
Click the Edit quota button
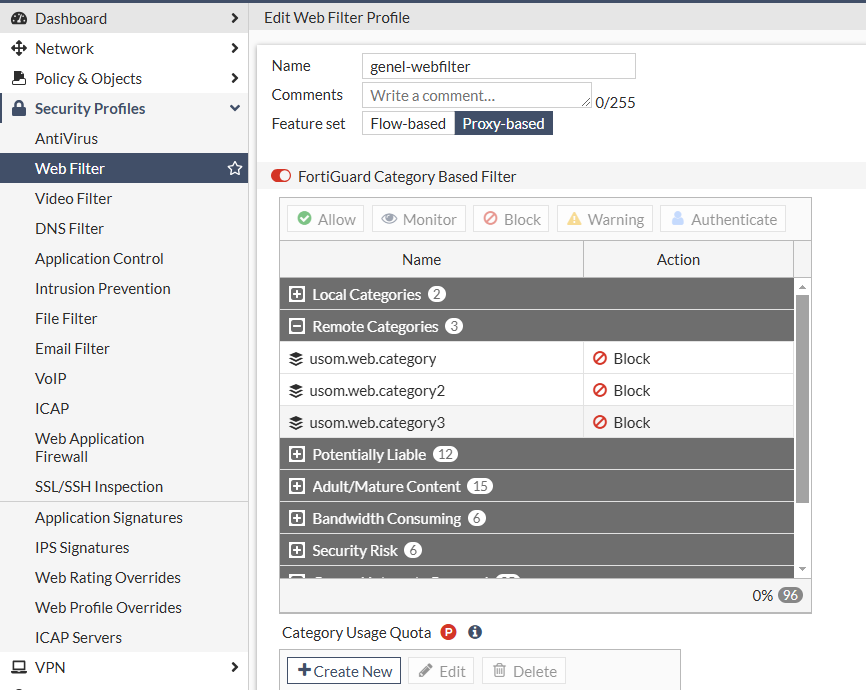click(x=441, y=671)
